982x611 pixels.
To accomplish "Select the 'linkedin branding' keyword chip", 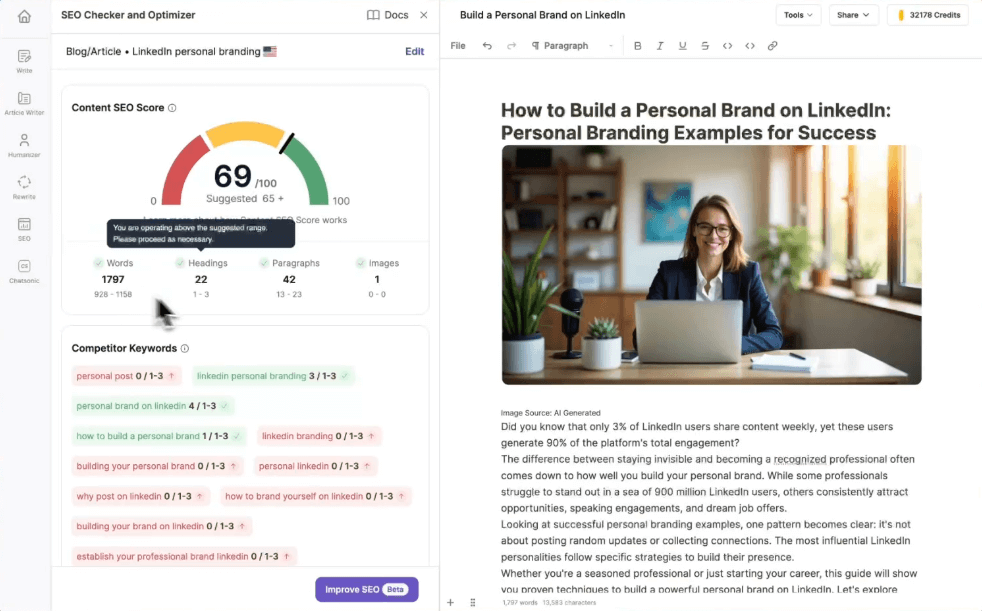I will coord(319,436).
